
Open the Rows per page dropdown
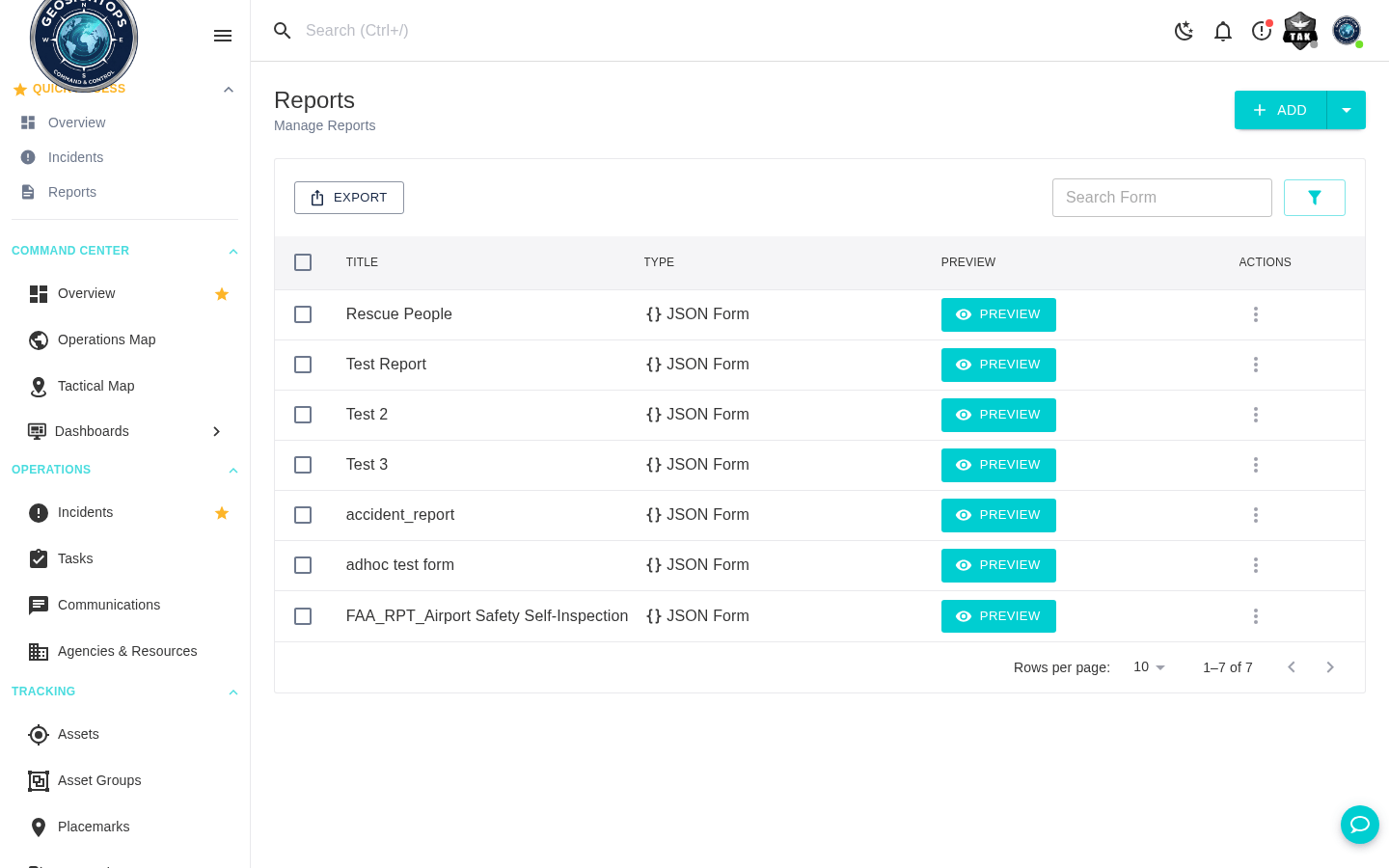[1148, 666]
